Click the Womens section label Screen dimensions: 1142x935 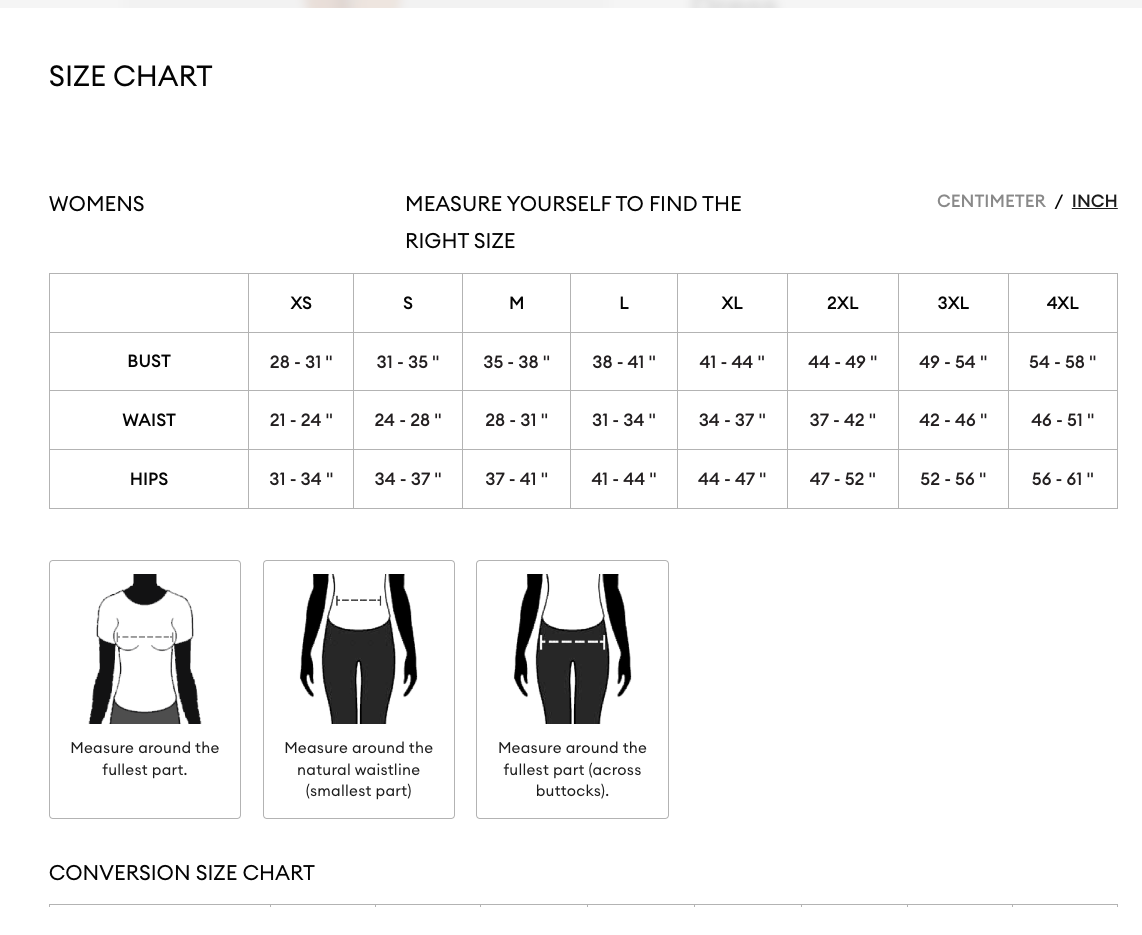(97, 204)
